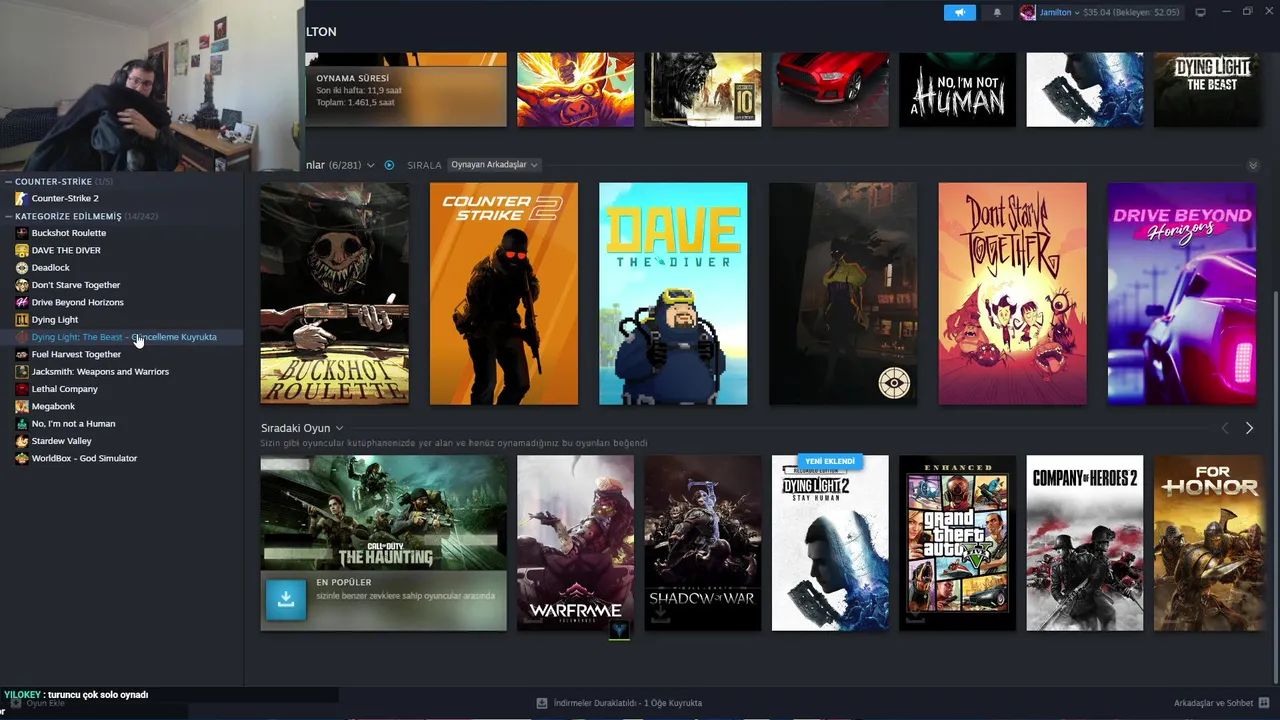This screenshot has width=1280, height=720.
Task: Click the No, I'm not a Human sidebar icon
Action: coord(22,423)
